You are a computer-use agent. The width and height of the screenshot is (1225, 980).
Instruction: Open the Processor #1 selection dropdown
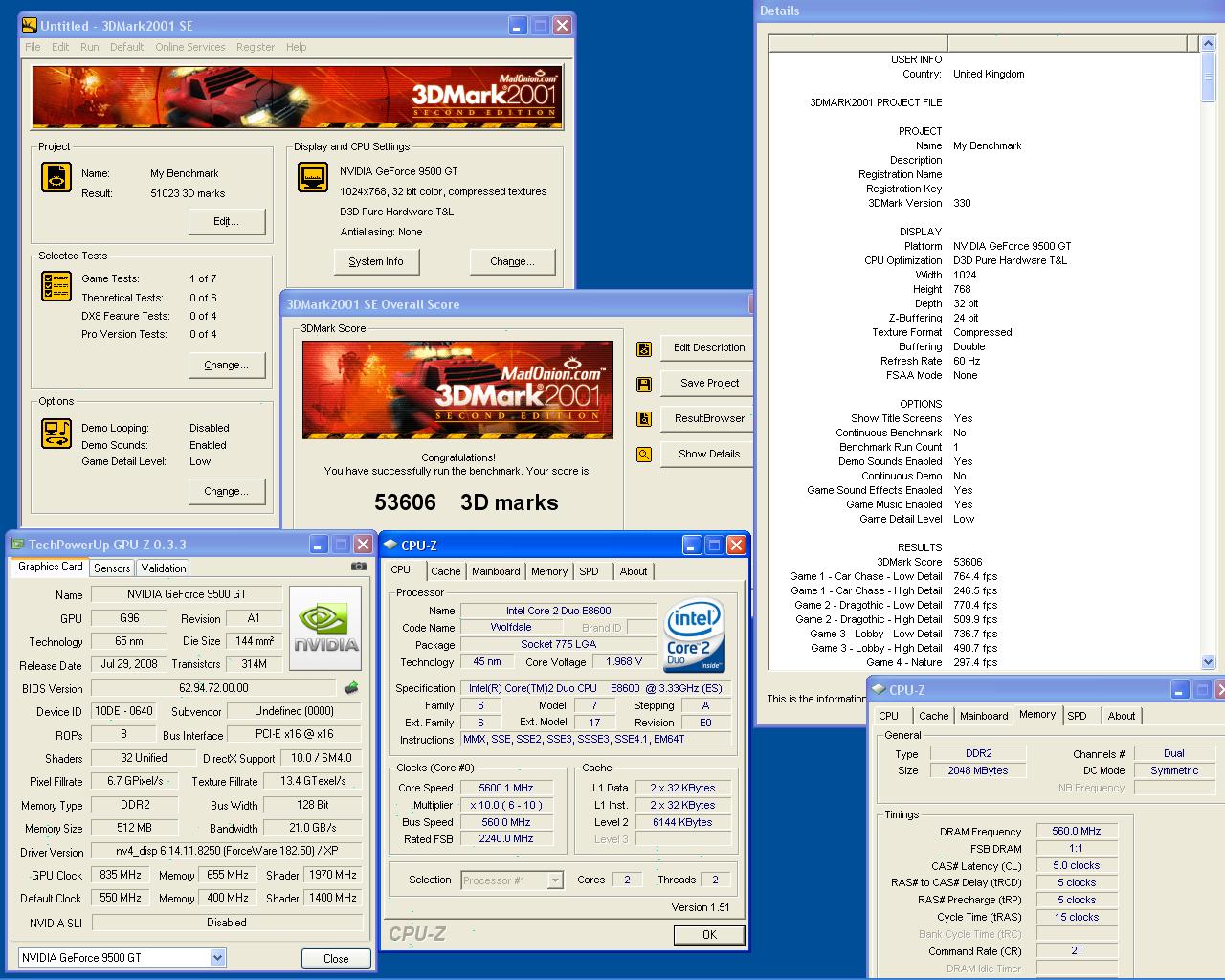[x=555, y=880]
